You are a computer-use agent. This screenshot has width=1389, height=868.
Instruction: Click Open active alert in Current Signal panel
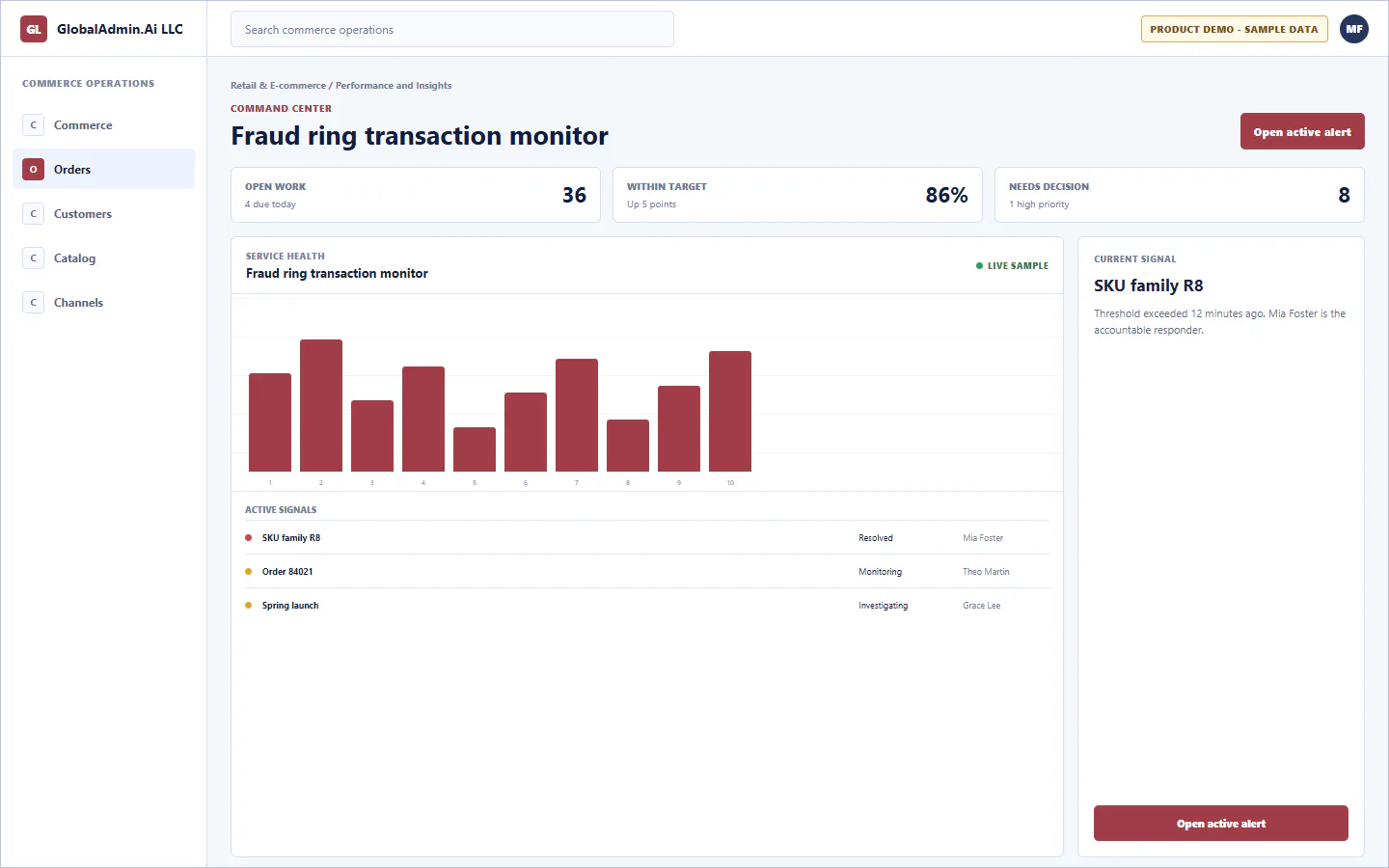coord(1221,824)
